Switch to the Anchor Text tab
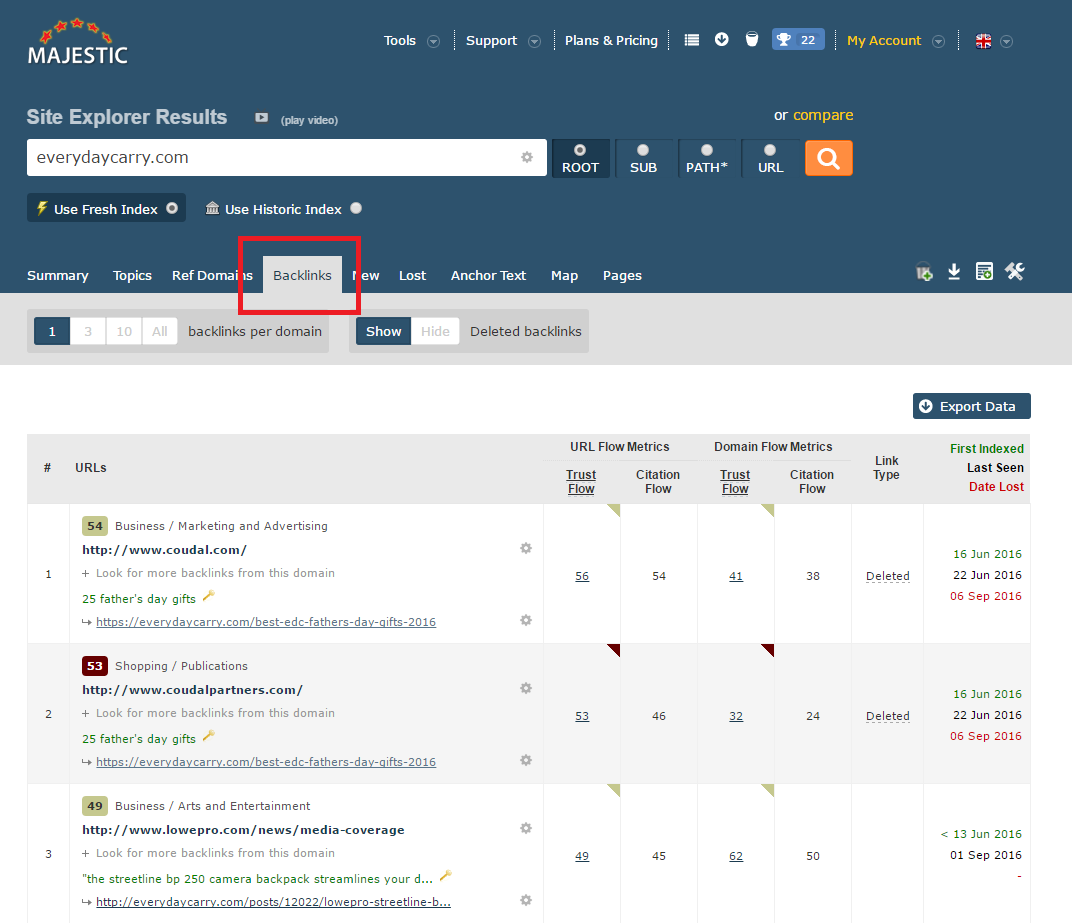Viewport: 1072px width, 923px height. pos(488,275)
